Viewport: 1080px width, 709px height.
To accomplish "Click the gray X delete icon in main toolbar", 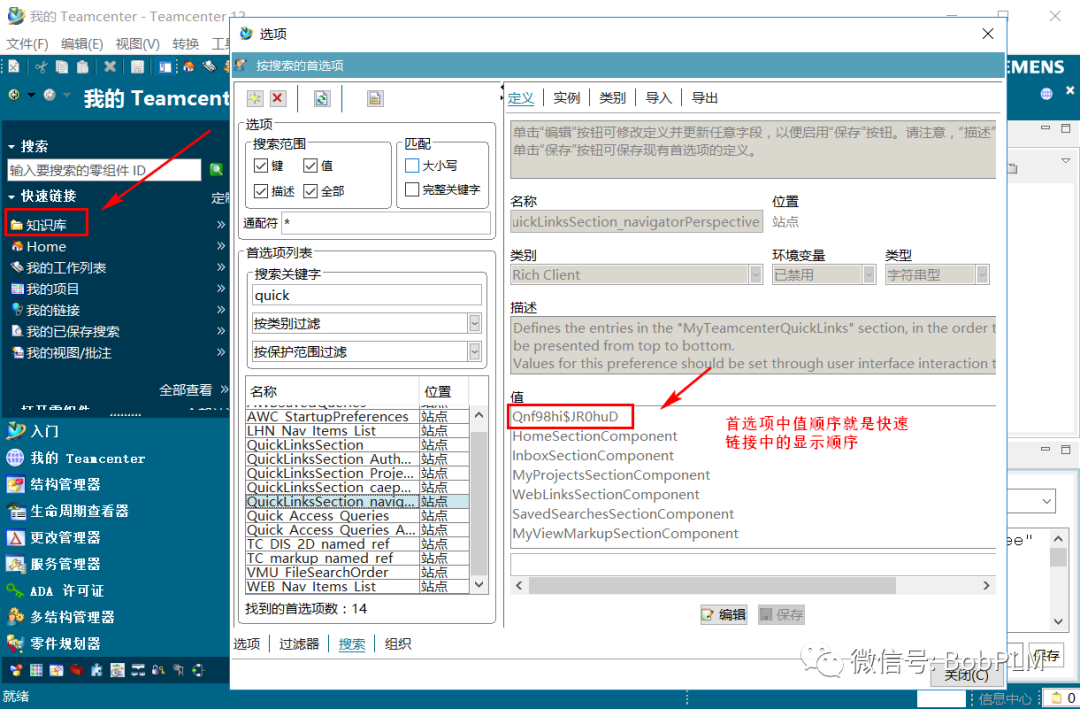I will 110,67.
